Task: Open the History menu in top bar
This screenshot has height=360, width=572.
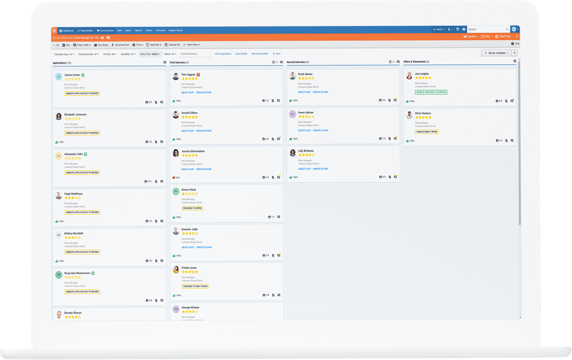Action: [x=149, y=31]
